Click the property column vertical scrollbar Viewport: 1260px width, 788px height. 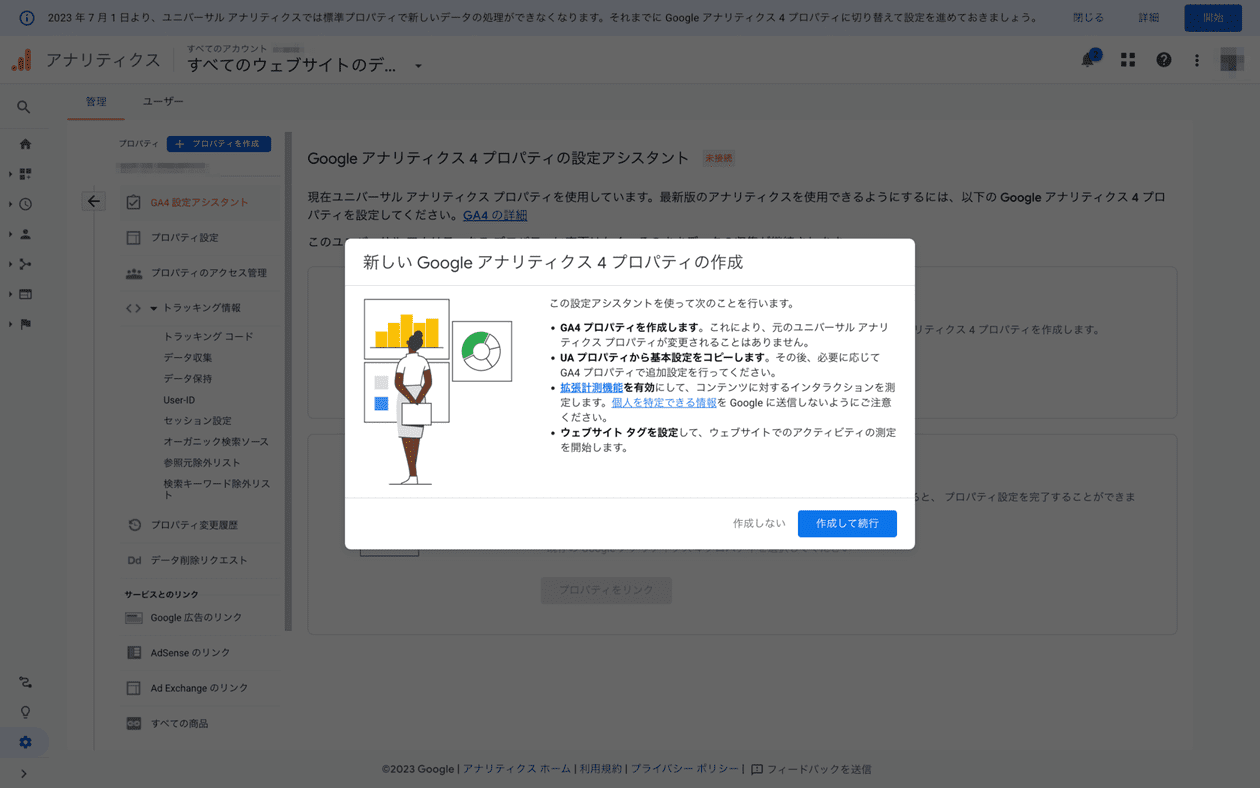(x=289, y=381)
